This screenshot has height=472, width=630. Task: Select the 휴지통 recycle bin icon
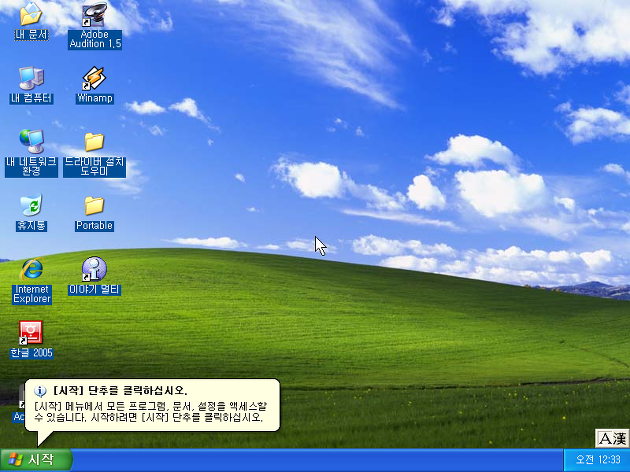pos(31,205)
